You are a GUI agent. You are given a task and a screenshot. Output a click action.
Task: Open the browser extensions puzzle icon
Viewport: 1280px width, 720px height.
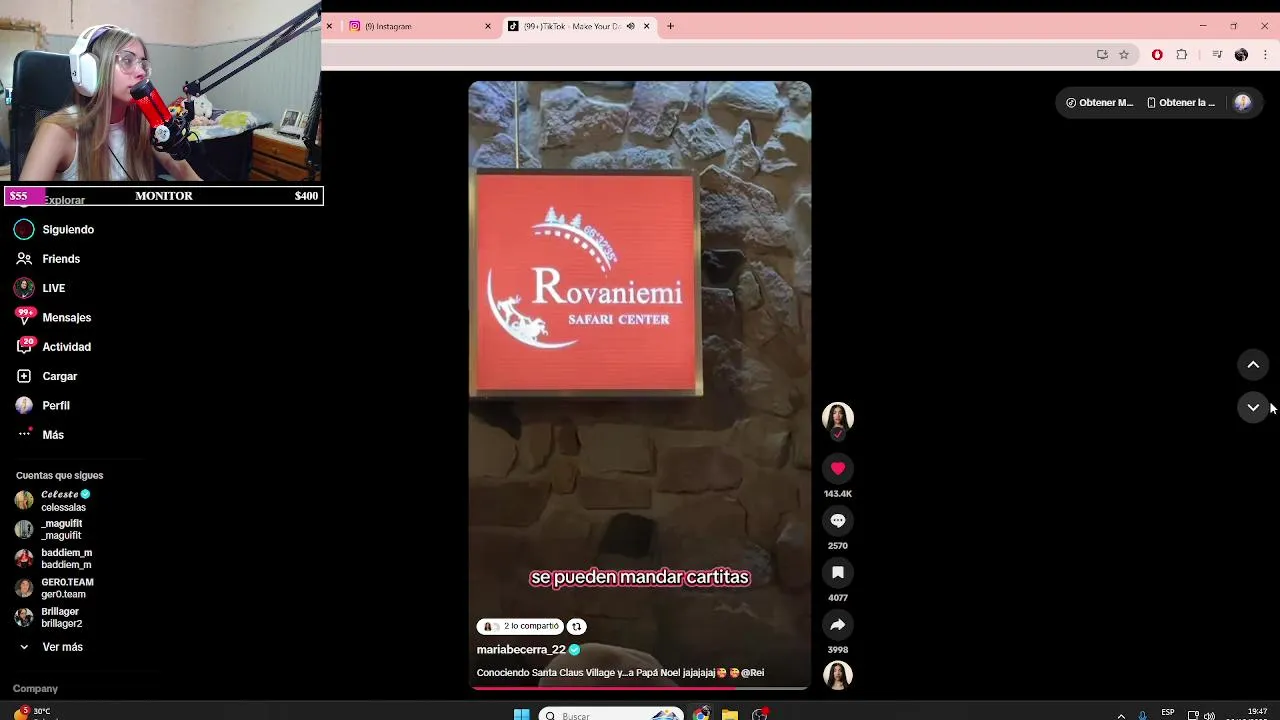point(1181,55)
